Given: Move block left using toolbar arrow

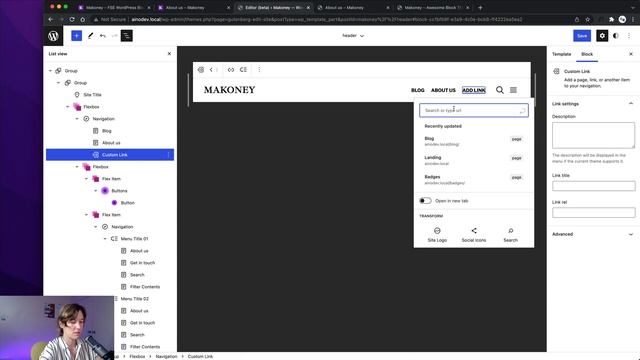Looking at the screenshot, I should [x=211, y=70].
